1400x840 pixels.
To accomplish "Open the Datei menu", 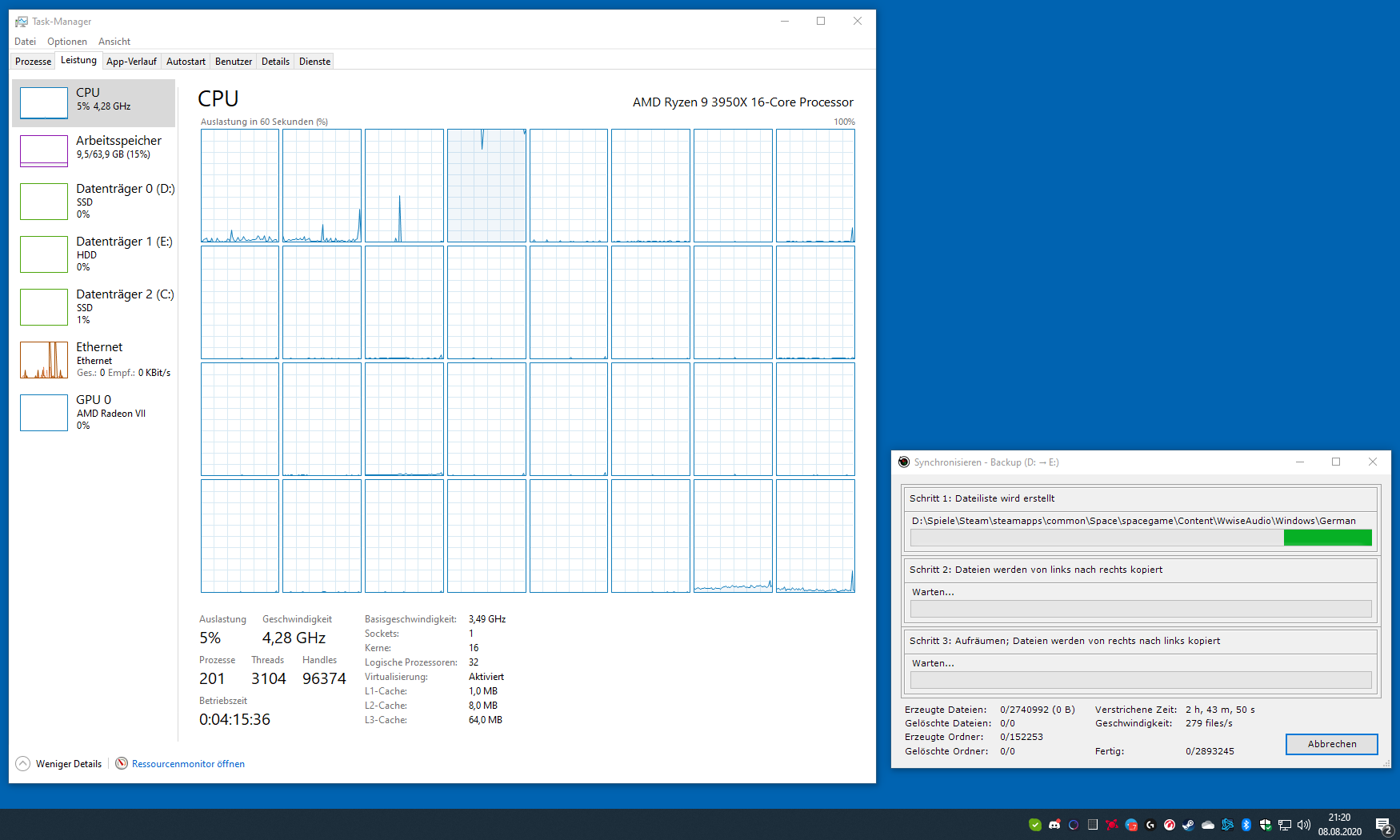I will coord(26,42).
